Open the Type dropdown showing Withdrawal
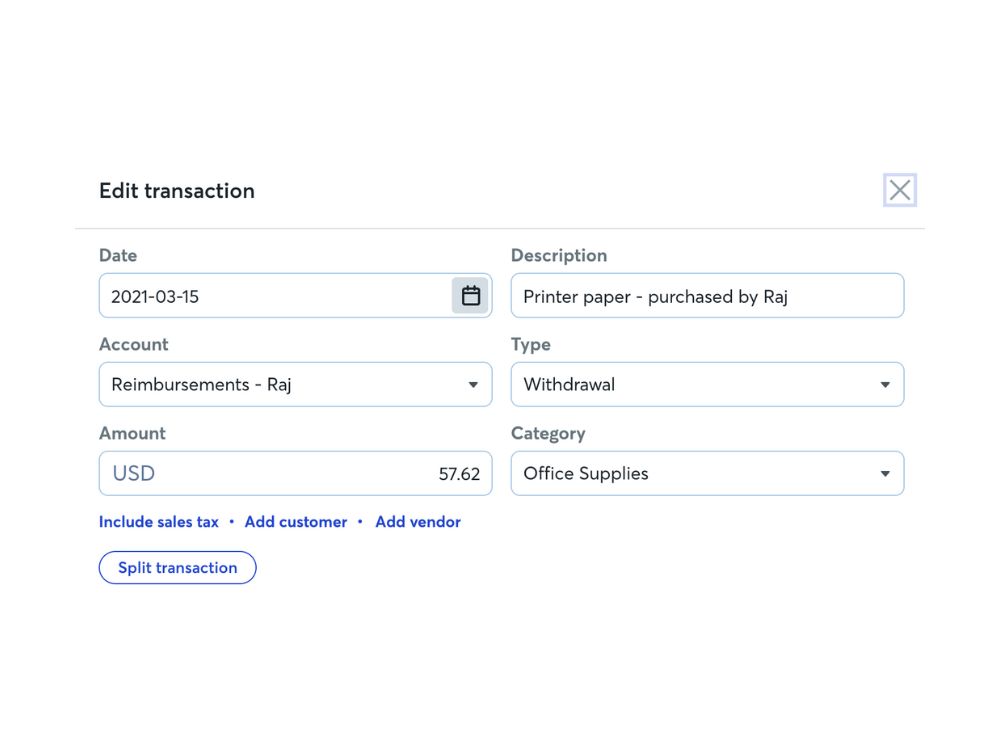The height and width of the screenshot is (750, 1000). pyautogui.click(x=707, y=385)
